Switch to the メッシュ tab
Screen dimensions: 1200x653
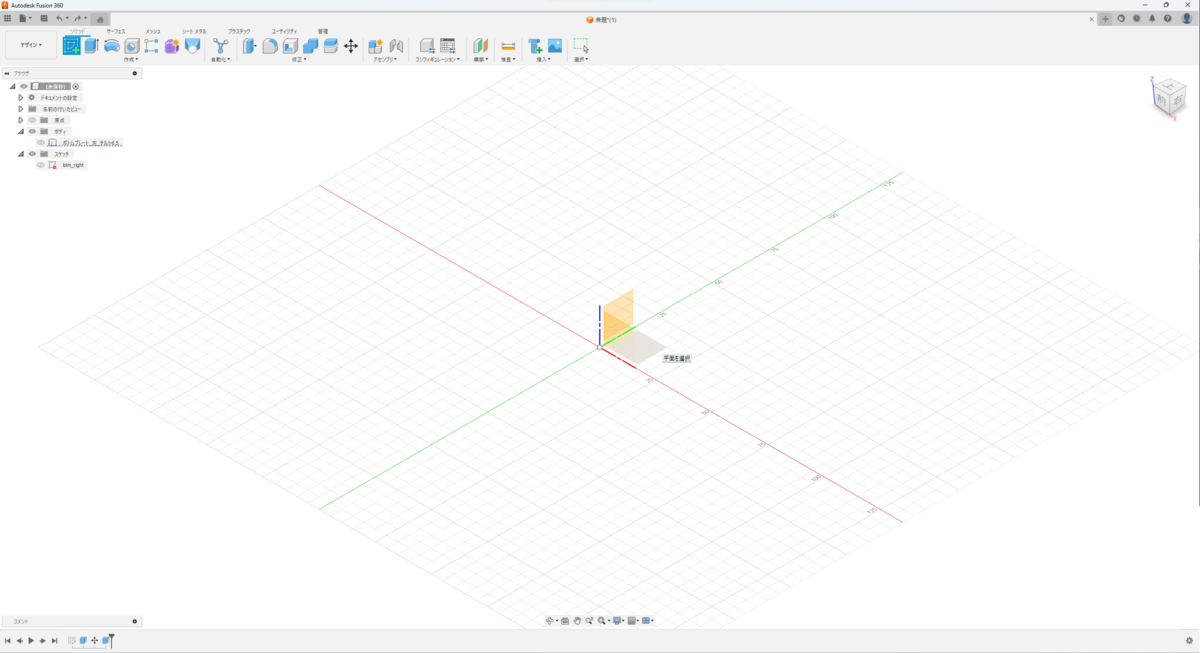(x=153, y=31)
